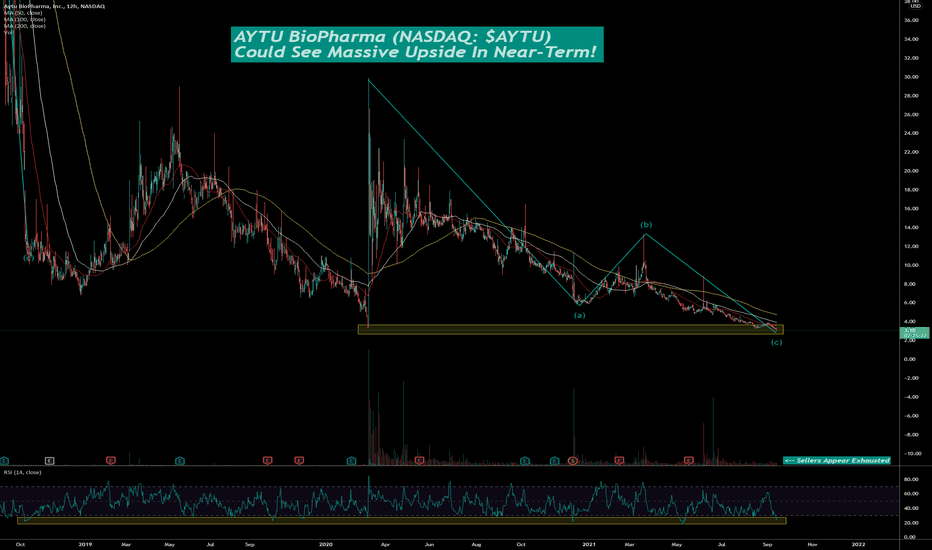The width and height of the screenshot is (932, 550).
Task: Select the MA (50, close) indicator legend
Action: click(x=23, y=12)
